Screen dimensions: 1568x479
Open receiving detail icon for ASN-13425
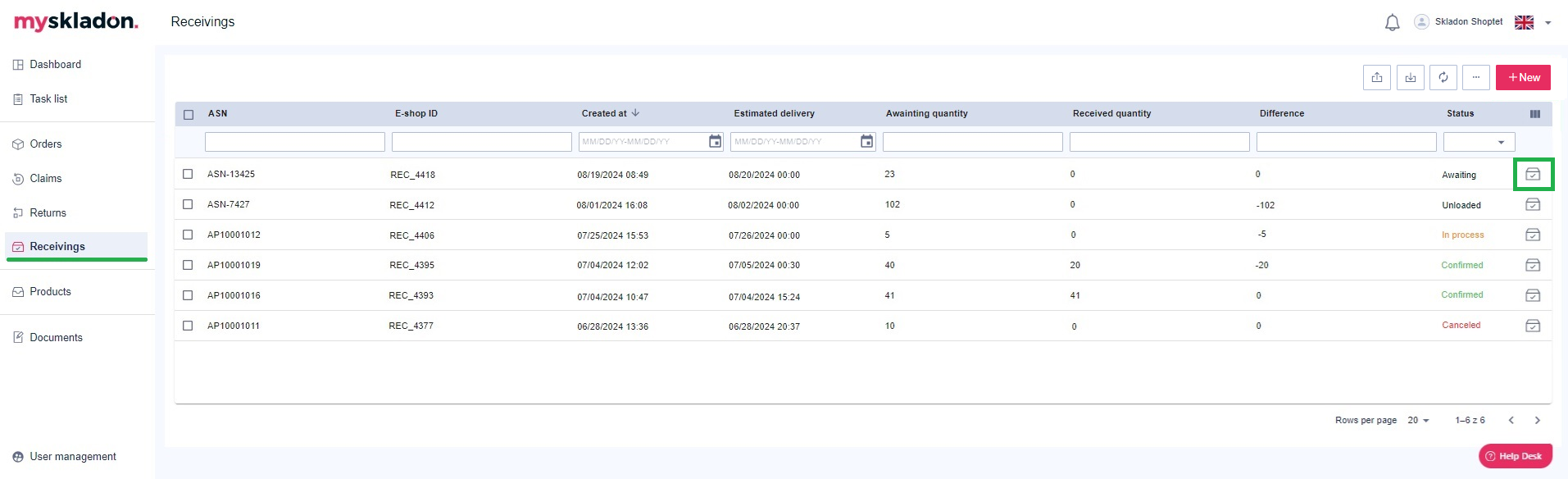click(1533, 175)
